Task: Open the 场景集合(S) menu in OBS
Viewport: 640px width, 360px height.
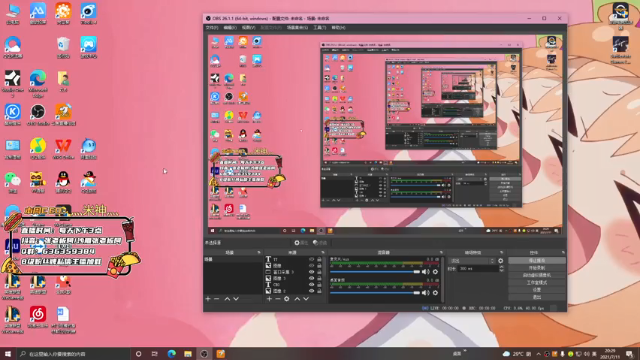Action: point(297,28)
